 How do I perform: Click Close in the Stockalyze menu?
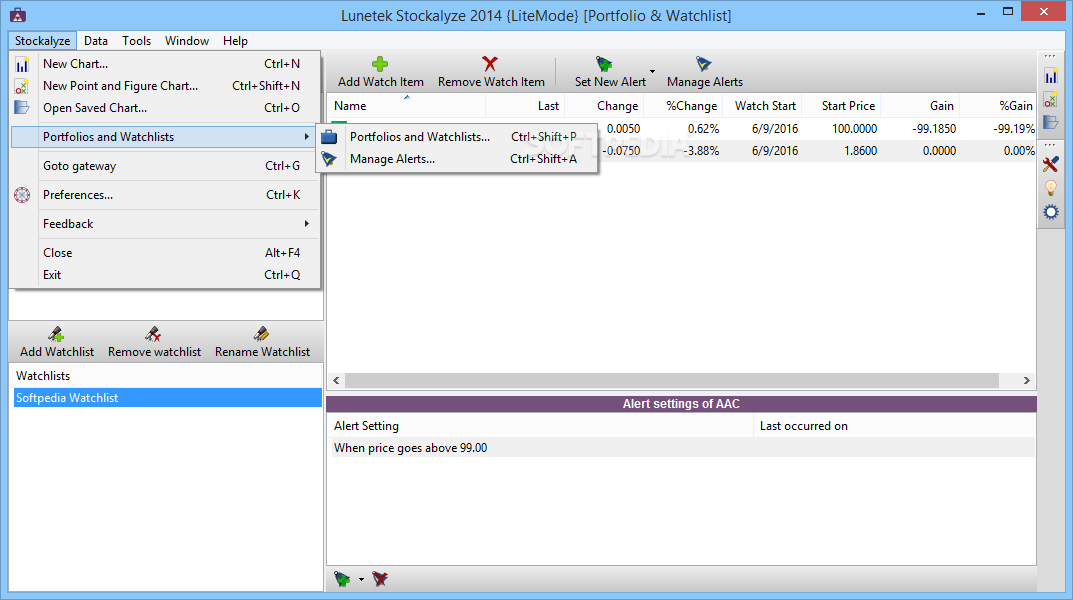pyautogui.click(x=166, y=252)
